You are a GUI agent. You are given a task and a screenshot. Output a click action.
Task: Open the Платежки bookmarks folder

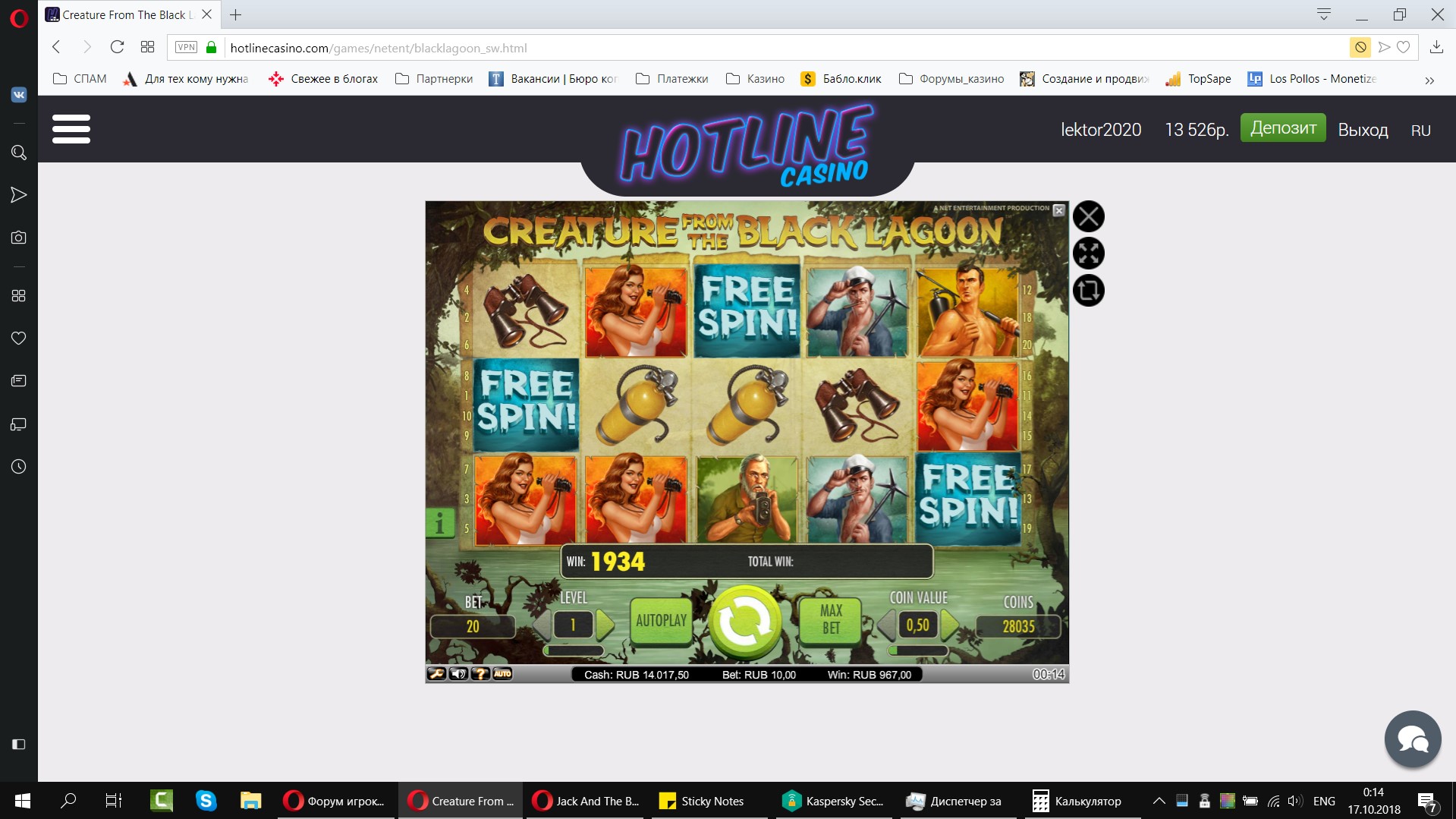coord(671,79)
